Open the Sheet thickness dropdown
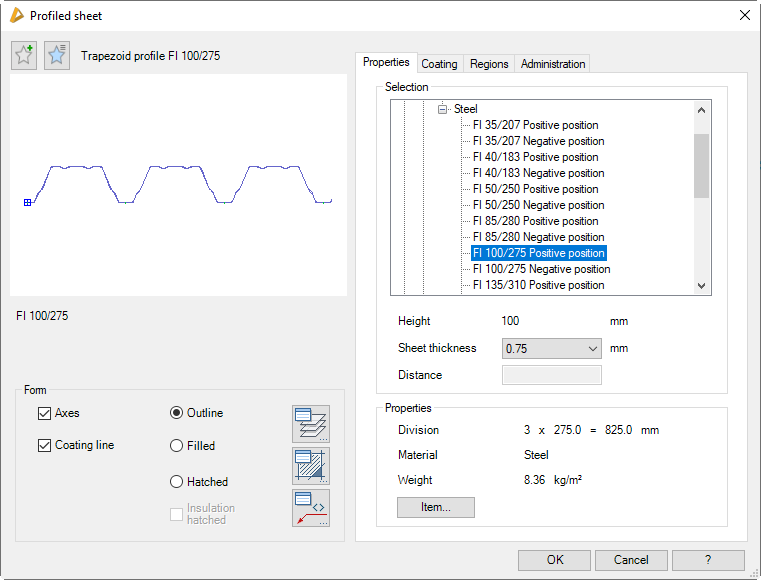Image resolution: width=761 pixels, height=580 pixels. pos(552,349)
